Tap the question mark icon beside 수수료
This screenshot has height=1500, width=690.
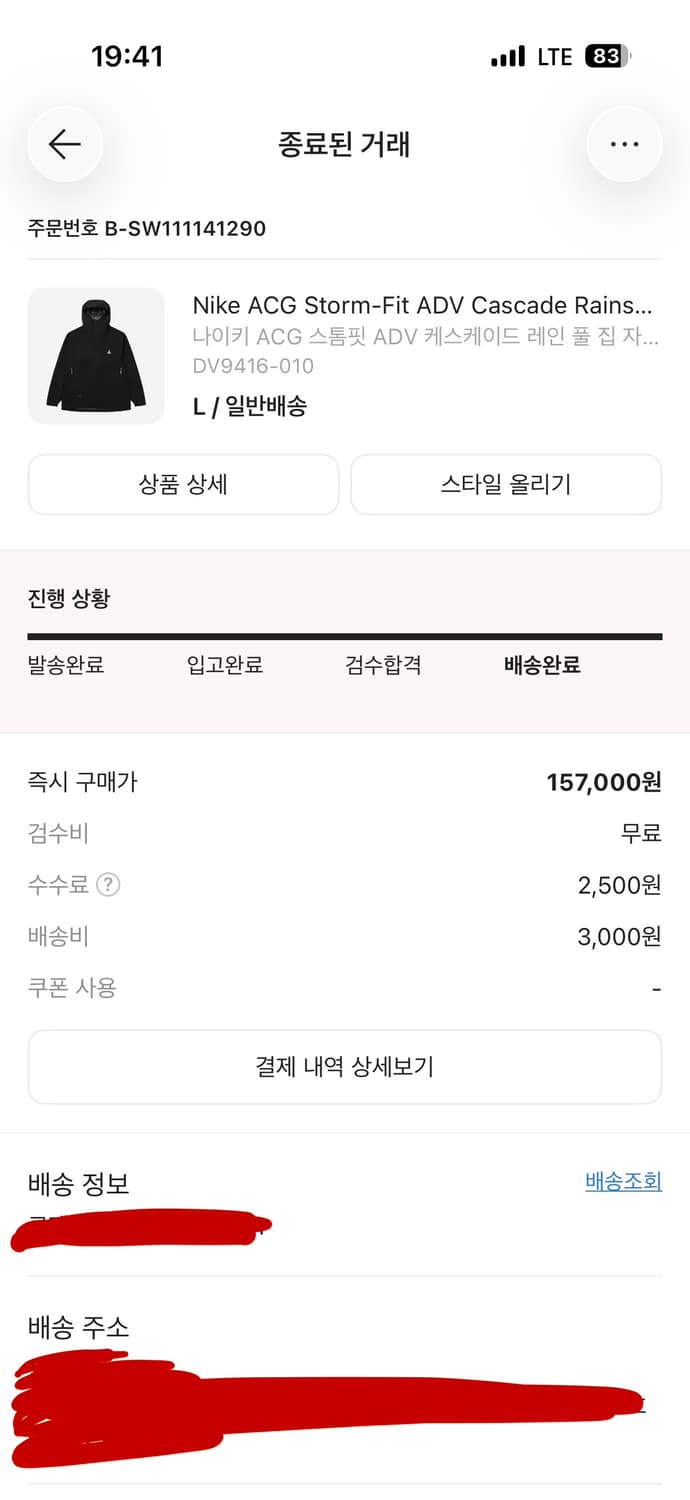[x=106, y=886]
